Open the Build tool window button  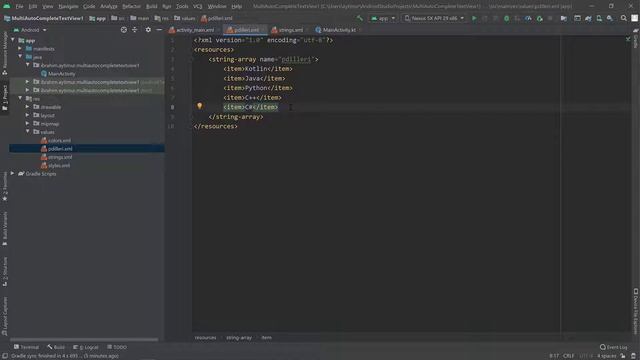pyautogui.click(x=56, y=347)
